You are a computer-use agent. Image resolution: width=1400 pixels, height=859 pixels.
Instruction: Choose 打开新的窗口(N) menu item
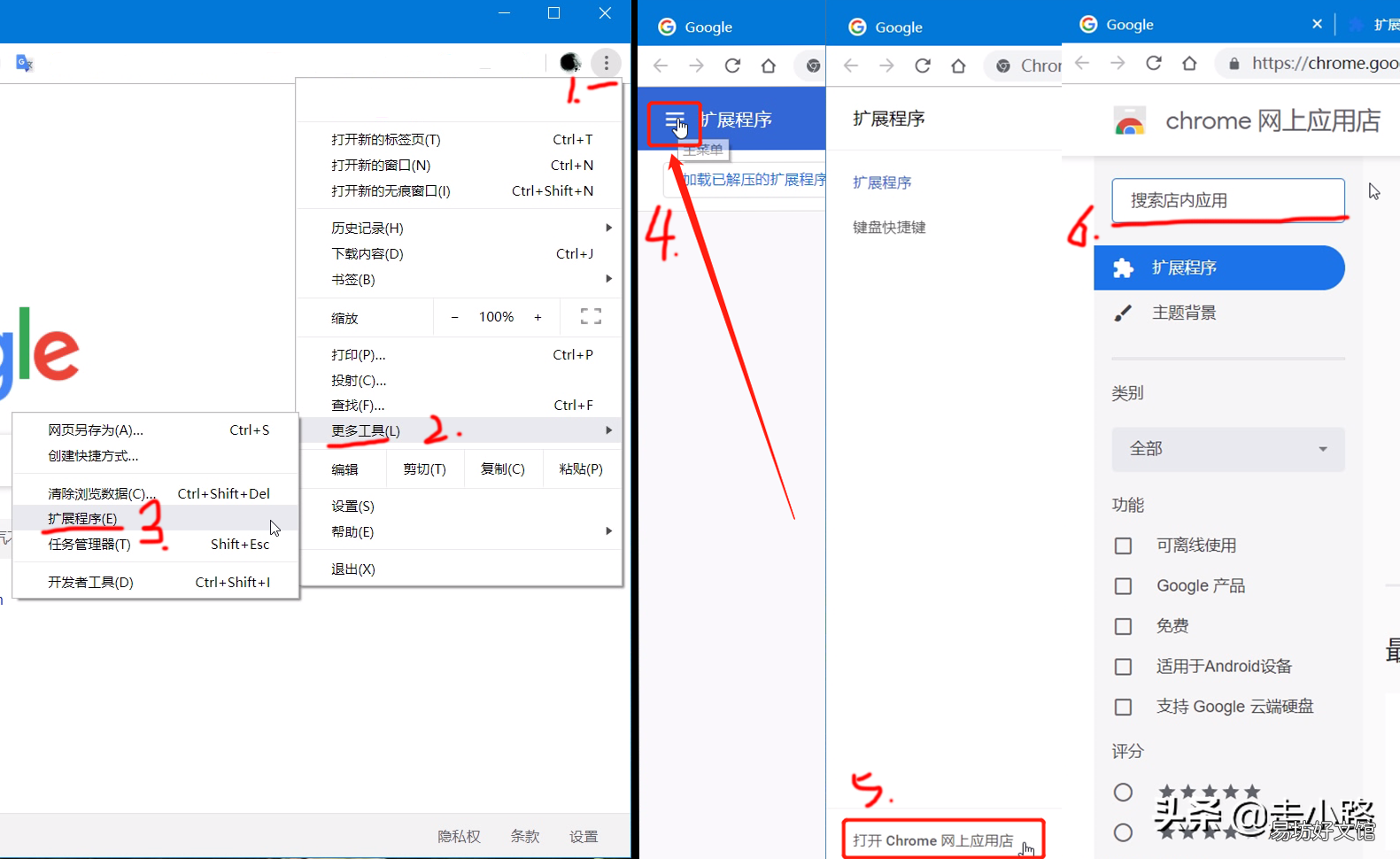click(460, 165)
